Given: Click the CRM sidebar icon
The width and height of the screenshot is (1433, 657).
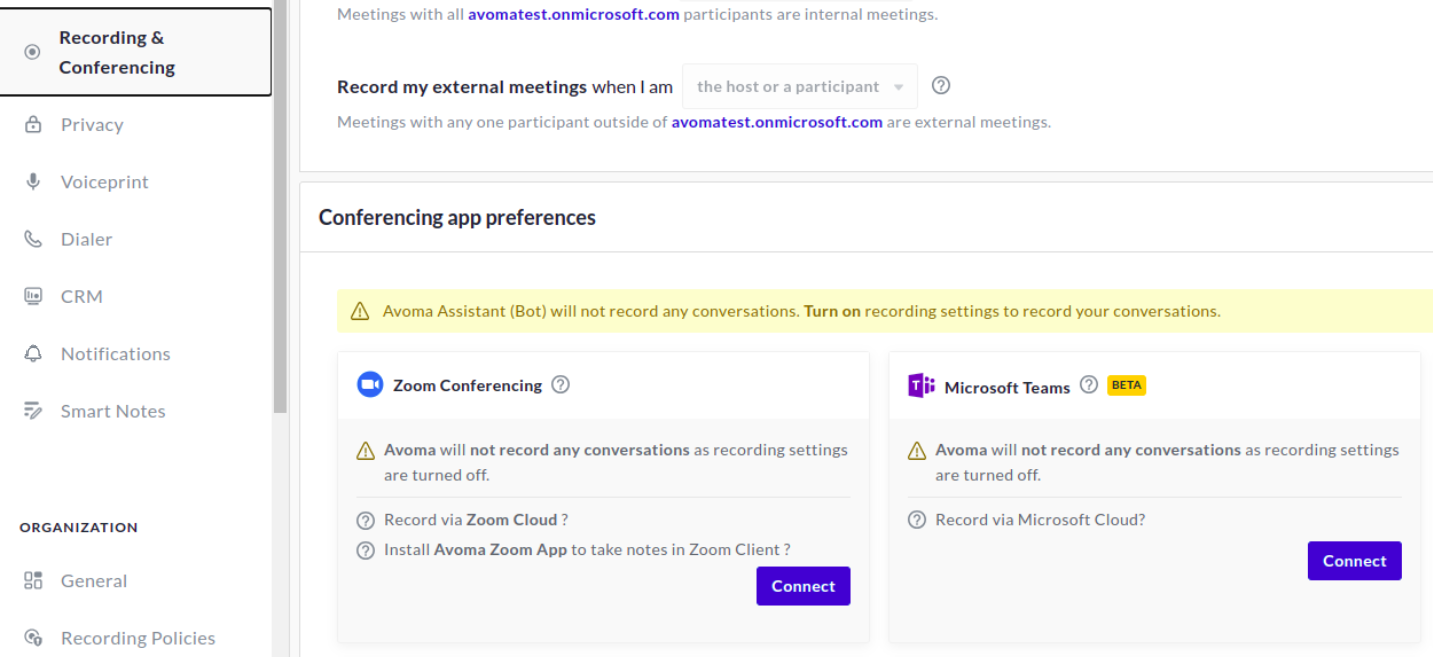Looking at the screenshot, I should (x=33, y=296).
